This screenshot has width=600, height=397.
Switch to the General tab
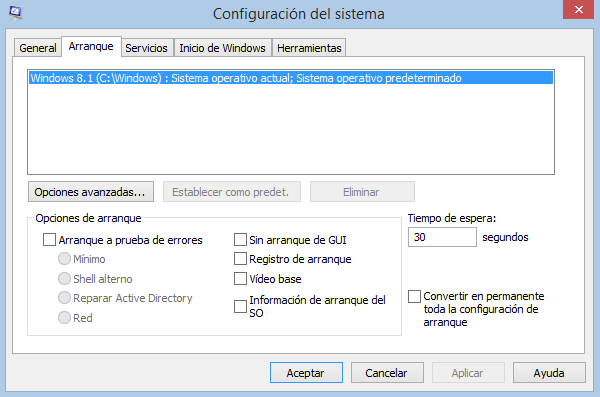[x=38, y=48]
